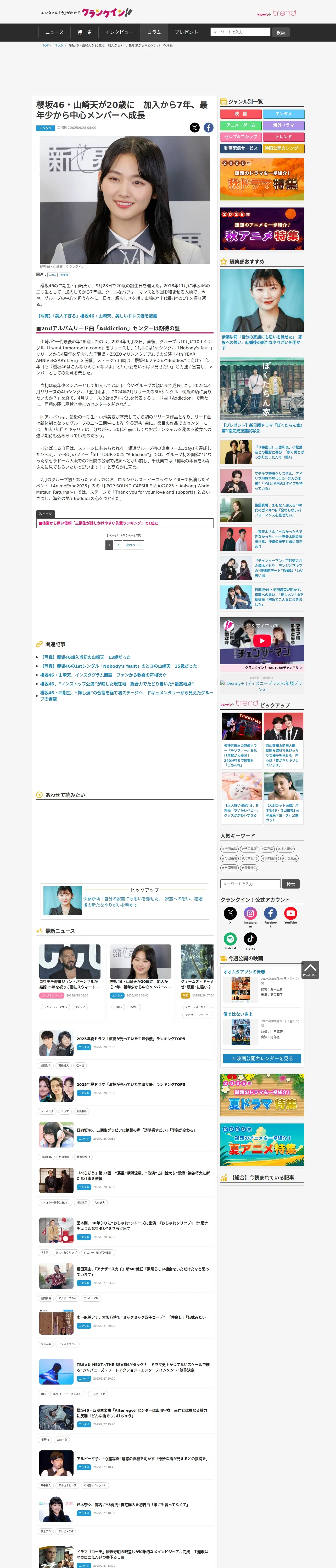Open the Disney+ advertisement link

262,686
